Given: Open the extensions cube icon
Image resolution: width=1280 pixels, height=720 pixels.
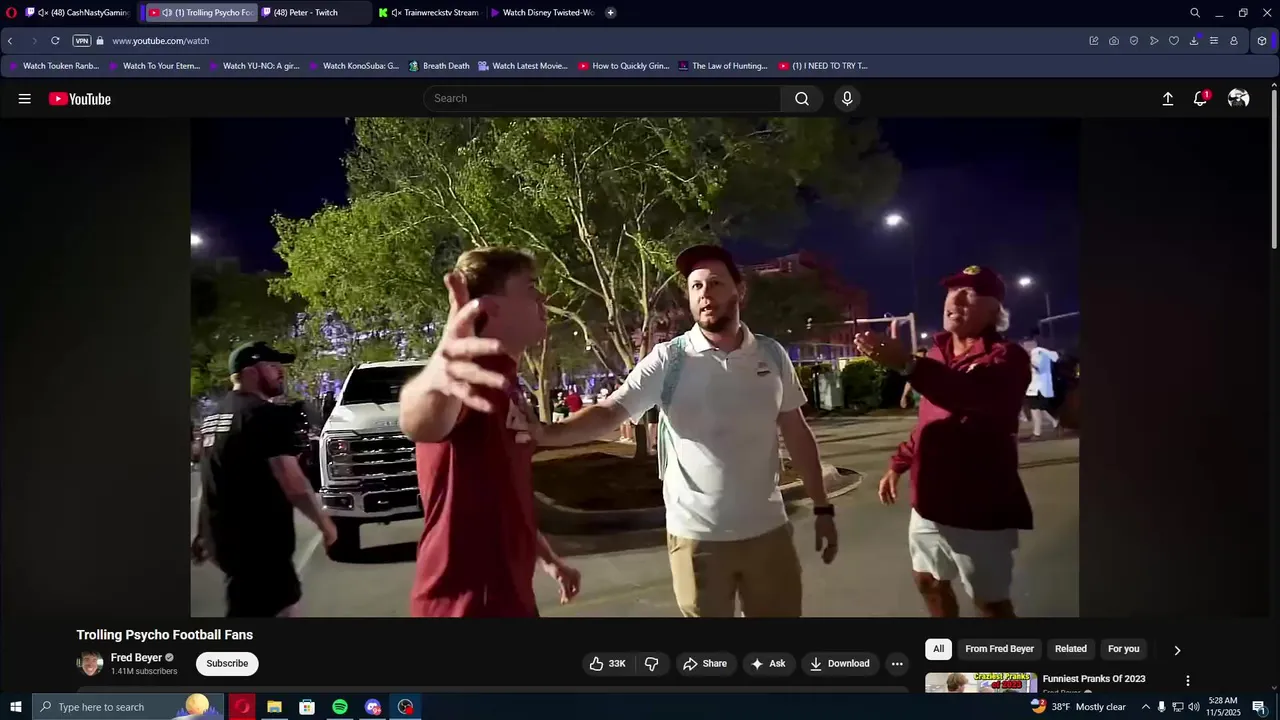Looking at the screenshot, I should pos(1262,41).
